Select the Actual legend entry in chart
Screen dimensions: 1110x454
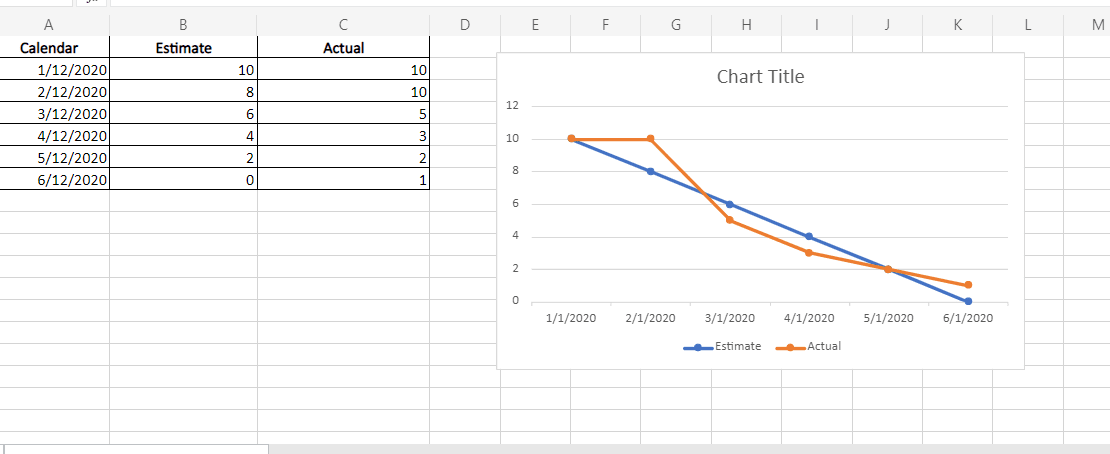(x=808, y=347)
